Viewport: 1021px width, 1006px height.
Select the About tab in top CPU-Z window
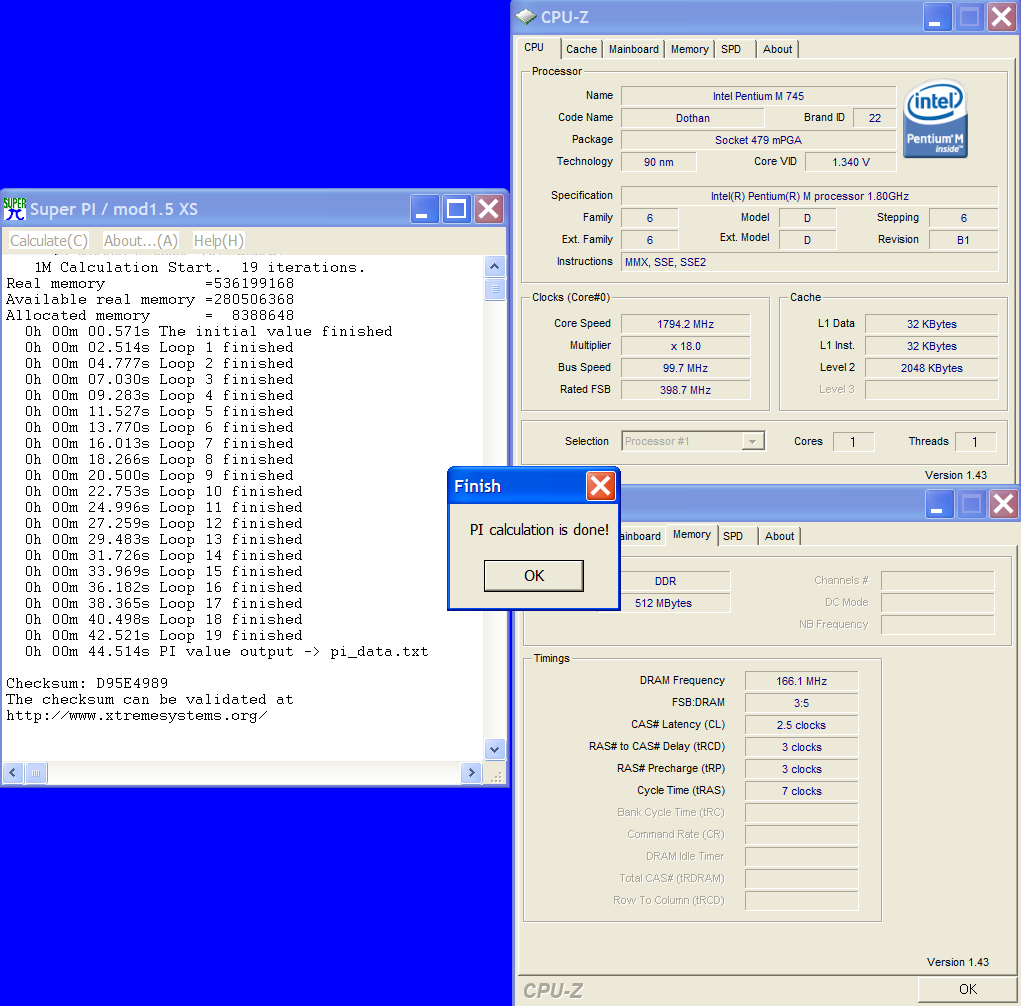coord(777,49)
